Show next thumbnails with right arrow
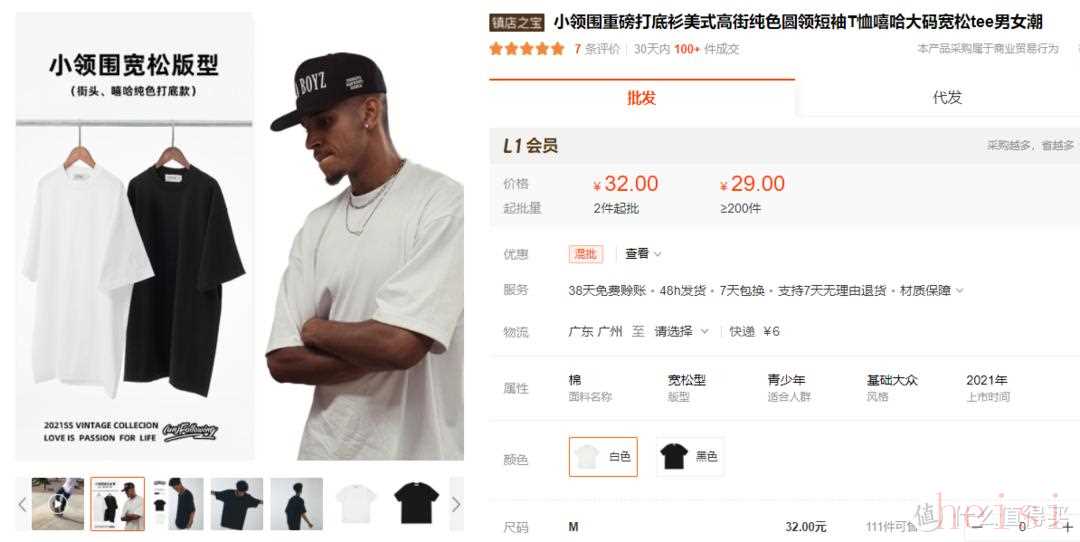 point(456,504)
